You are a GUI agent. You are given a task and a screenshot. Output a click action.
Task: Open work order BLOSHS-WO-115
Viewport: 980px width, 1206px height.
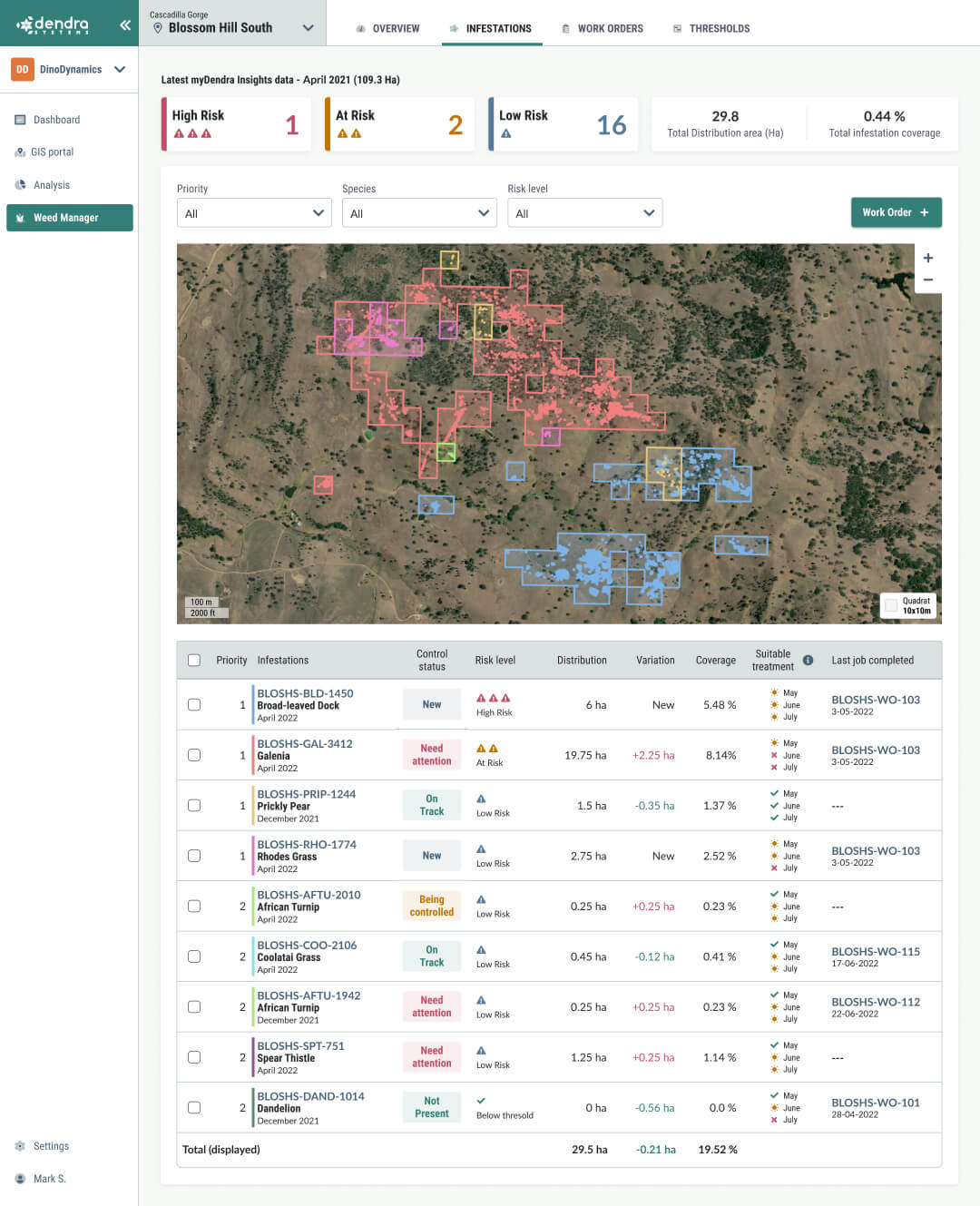pos(875,951)
